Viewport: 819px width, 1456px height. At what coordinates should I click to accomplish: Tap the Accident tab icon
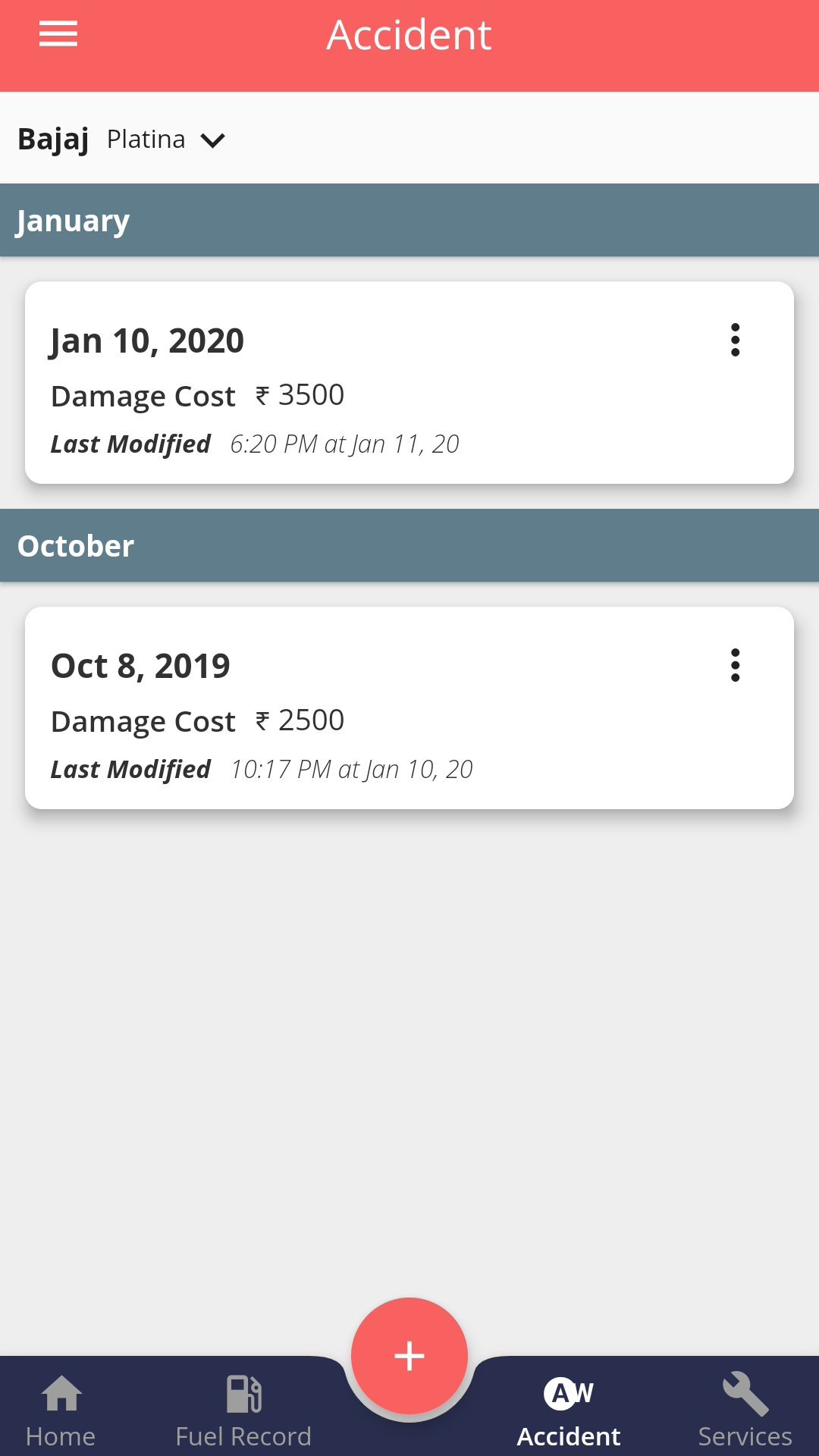[x=569, y=1394]
